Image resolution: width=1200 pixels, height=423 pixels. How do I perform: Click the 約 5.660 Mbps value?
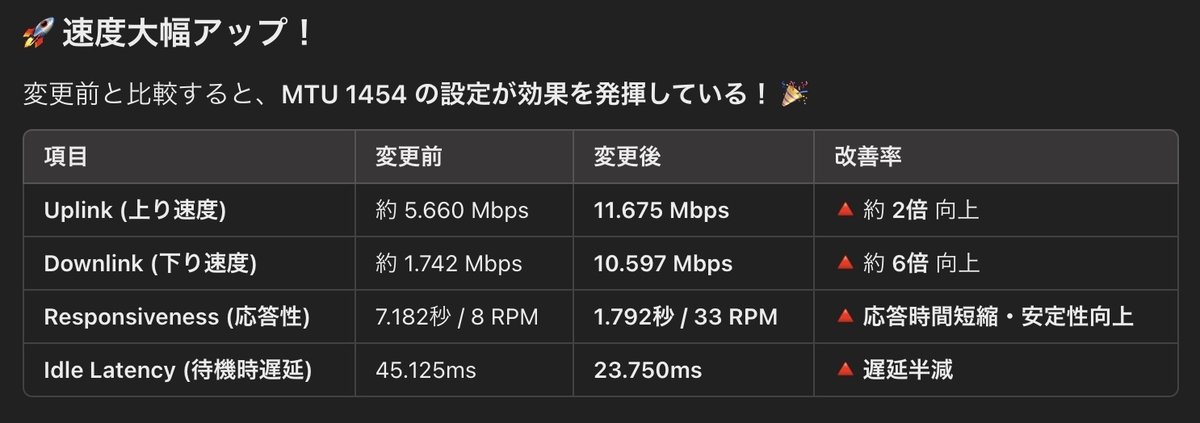452,211
